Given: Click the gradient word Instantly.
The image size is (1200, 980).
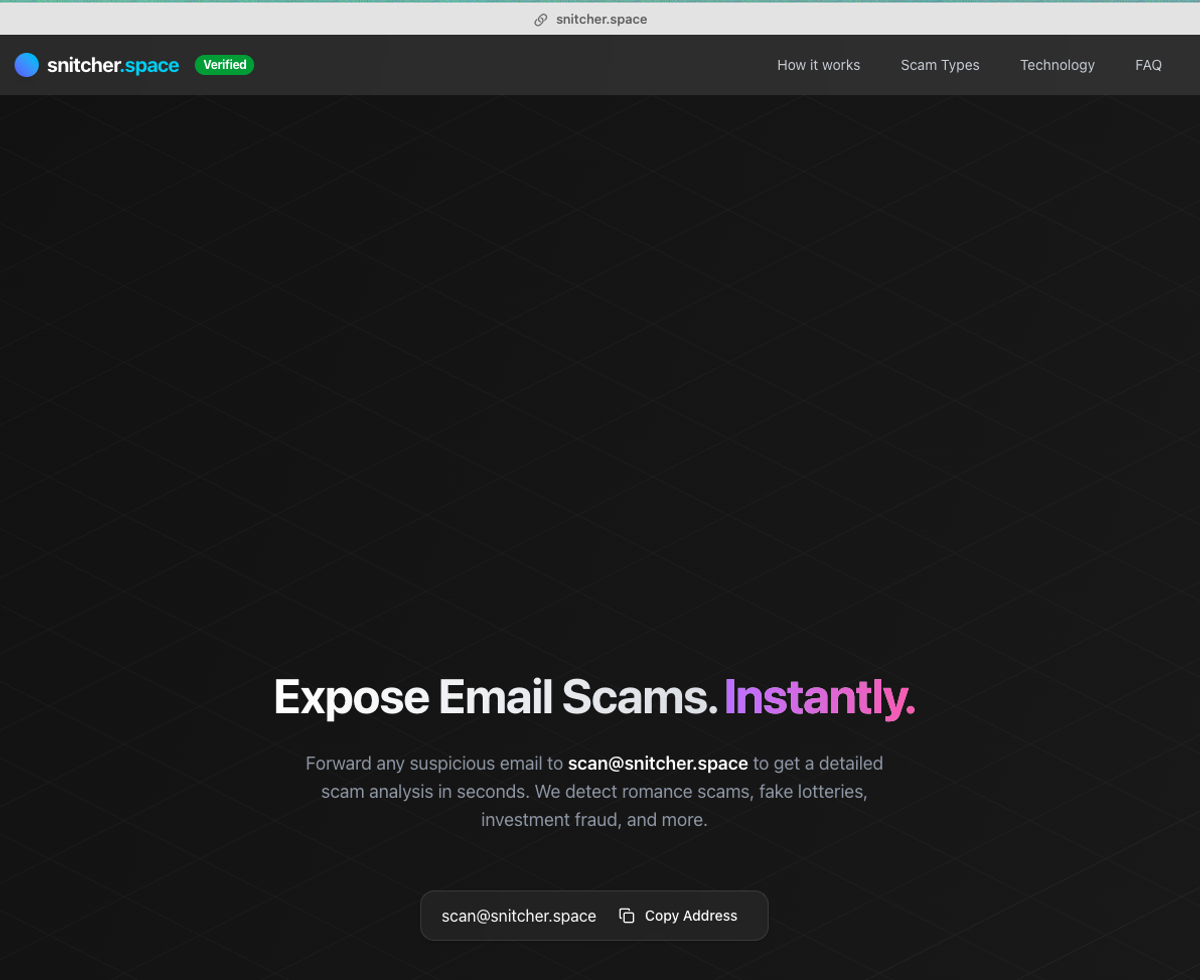Looking at the screenshot, I should 819,697.
